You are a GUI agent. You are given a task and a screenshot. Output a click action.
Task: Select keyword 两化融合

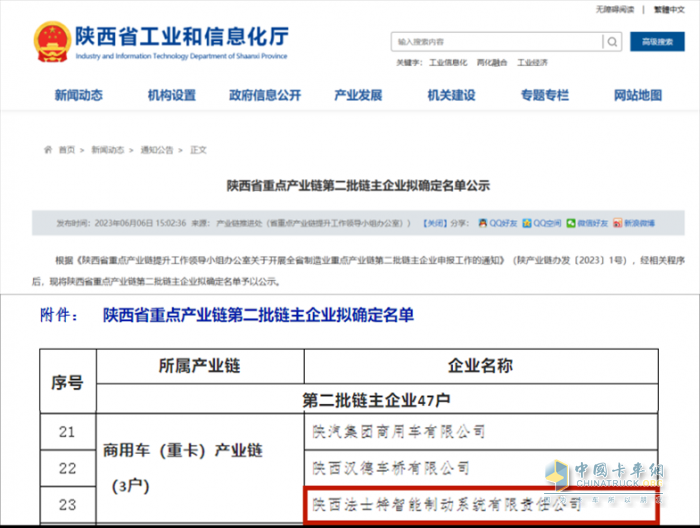click(x=492, y=62)
